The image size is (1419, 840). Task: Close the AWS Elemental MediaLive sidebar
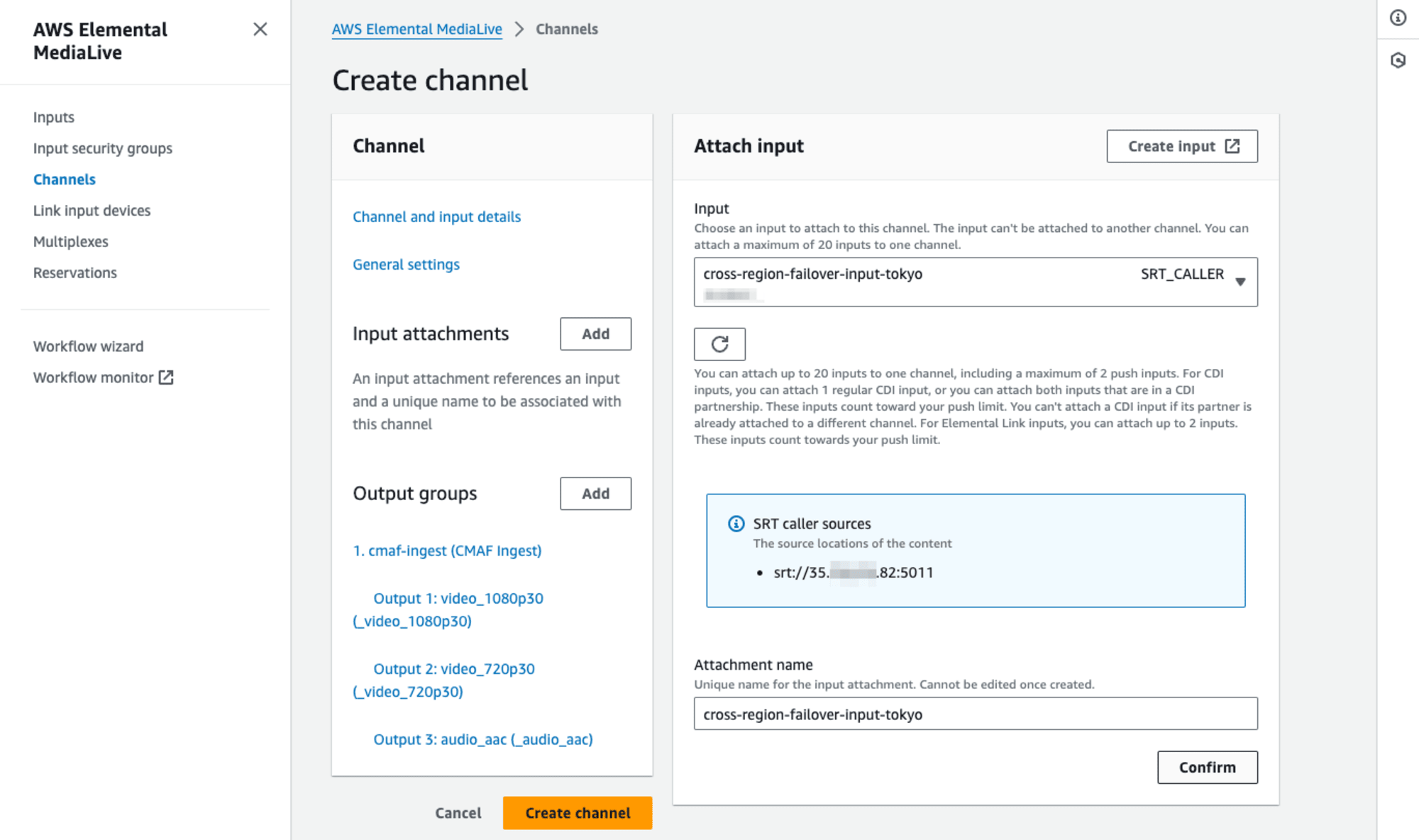(260, 29)
